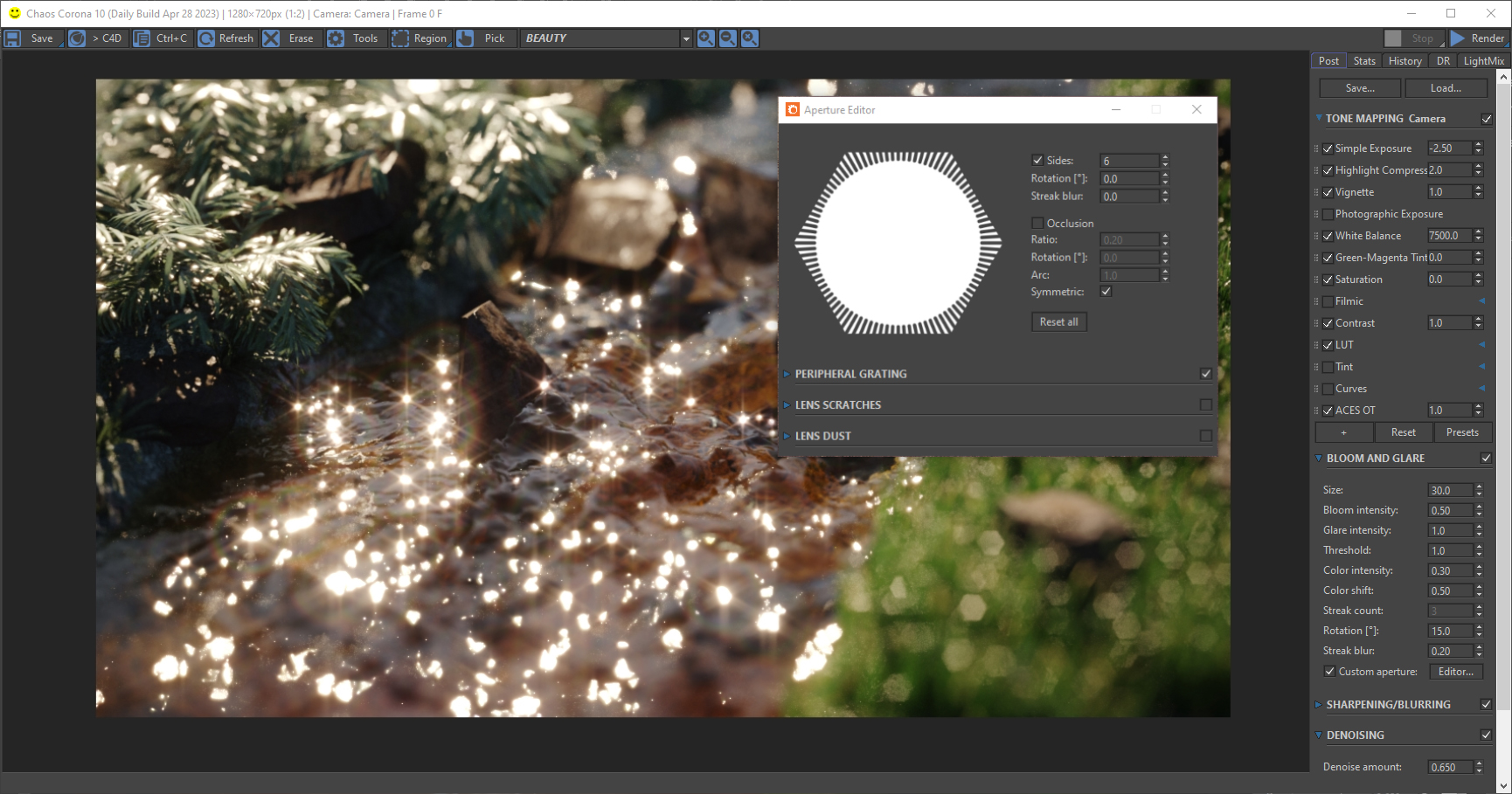Click the Denoise amount input field
The height and width of the screenshot is (794, 1512).
(1449, 767)
